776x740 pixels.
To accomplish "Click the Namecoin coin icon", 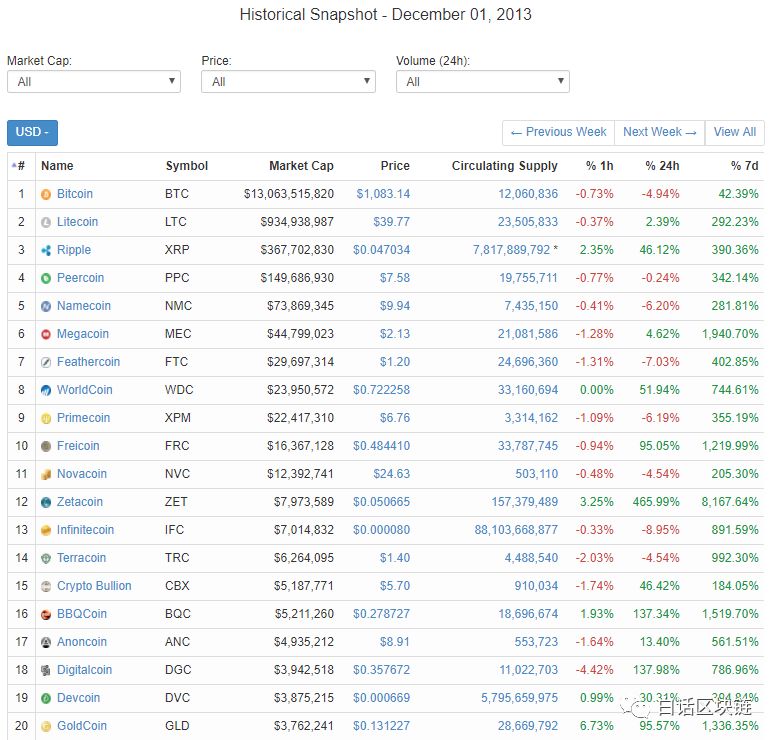I will pos(46,306).
